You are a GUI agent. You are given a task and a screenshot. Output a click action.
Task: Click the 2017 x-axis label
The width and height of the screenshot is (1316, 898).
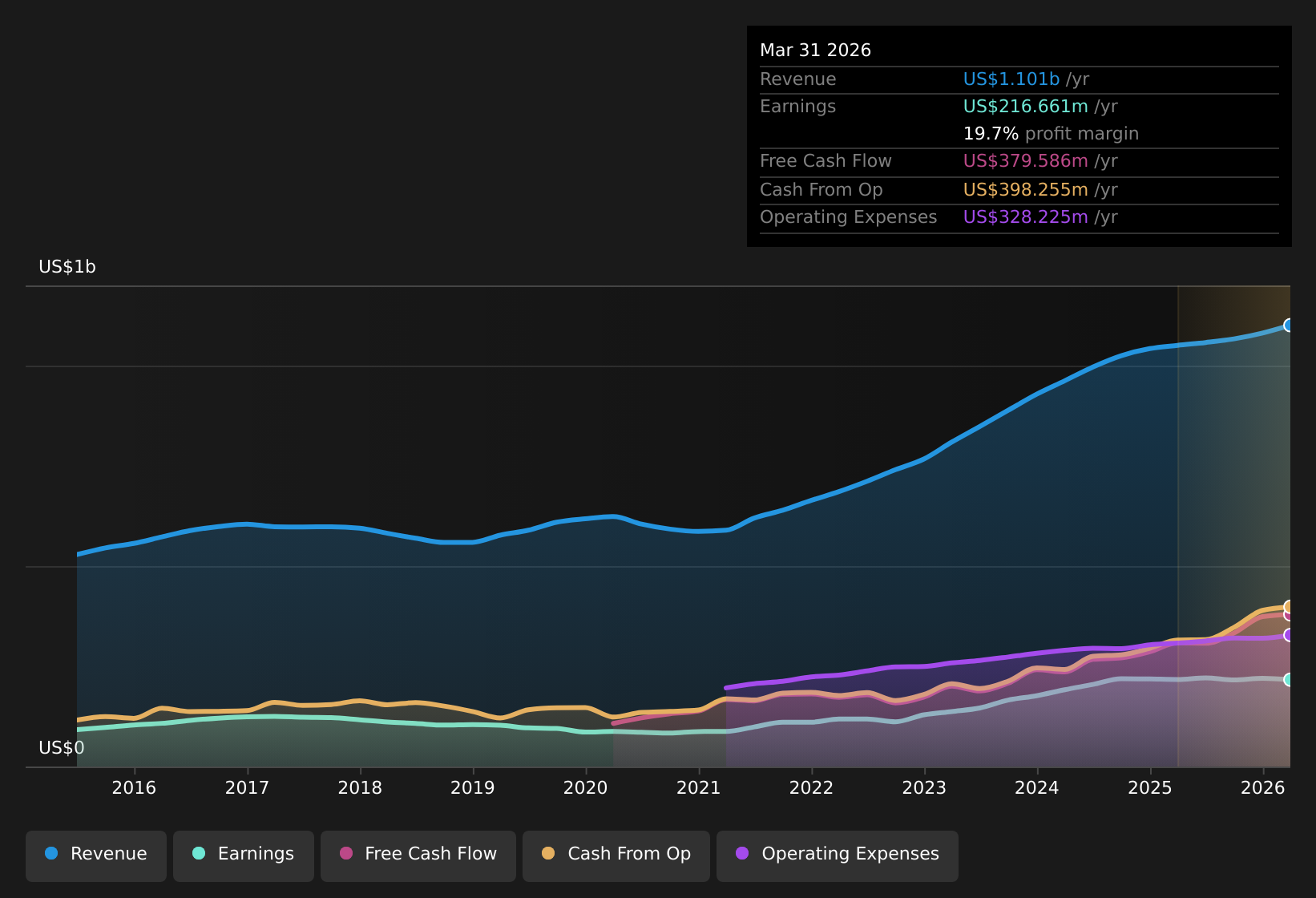pyautogui.click(x=247, y=787)
